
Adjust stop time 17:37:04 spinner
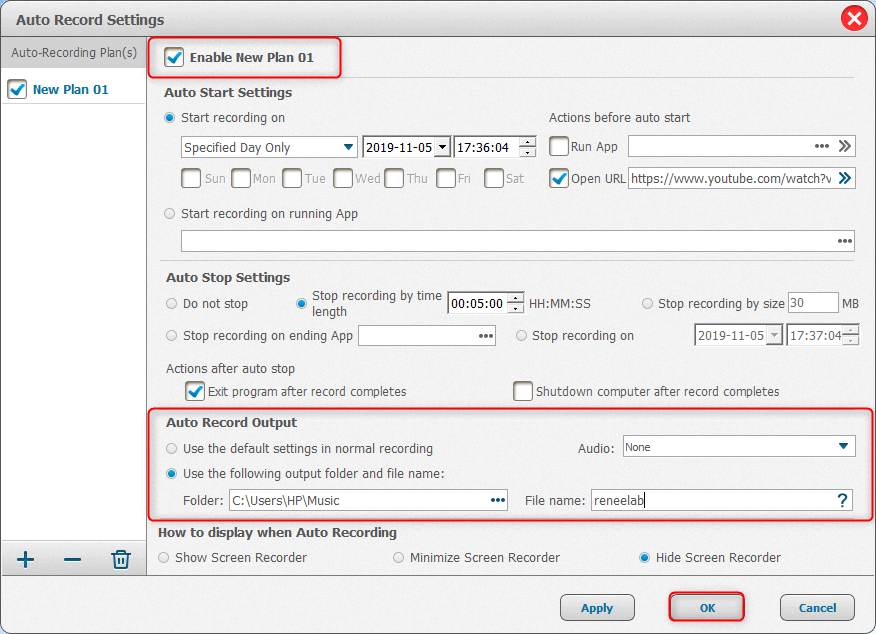coord(850,335)
